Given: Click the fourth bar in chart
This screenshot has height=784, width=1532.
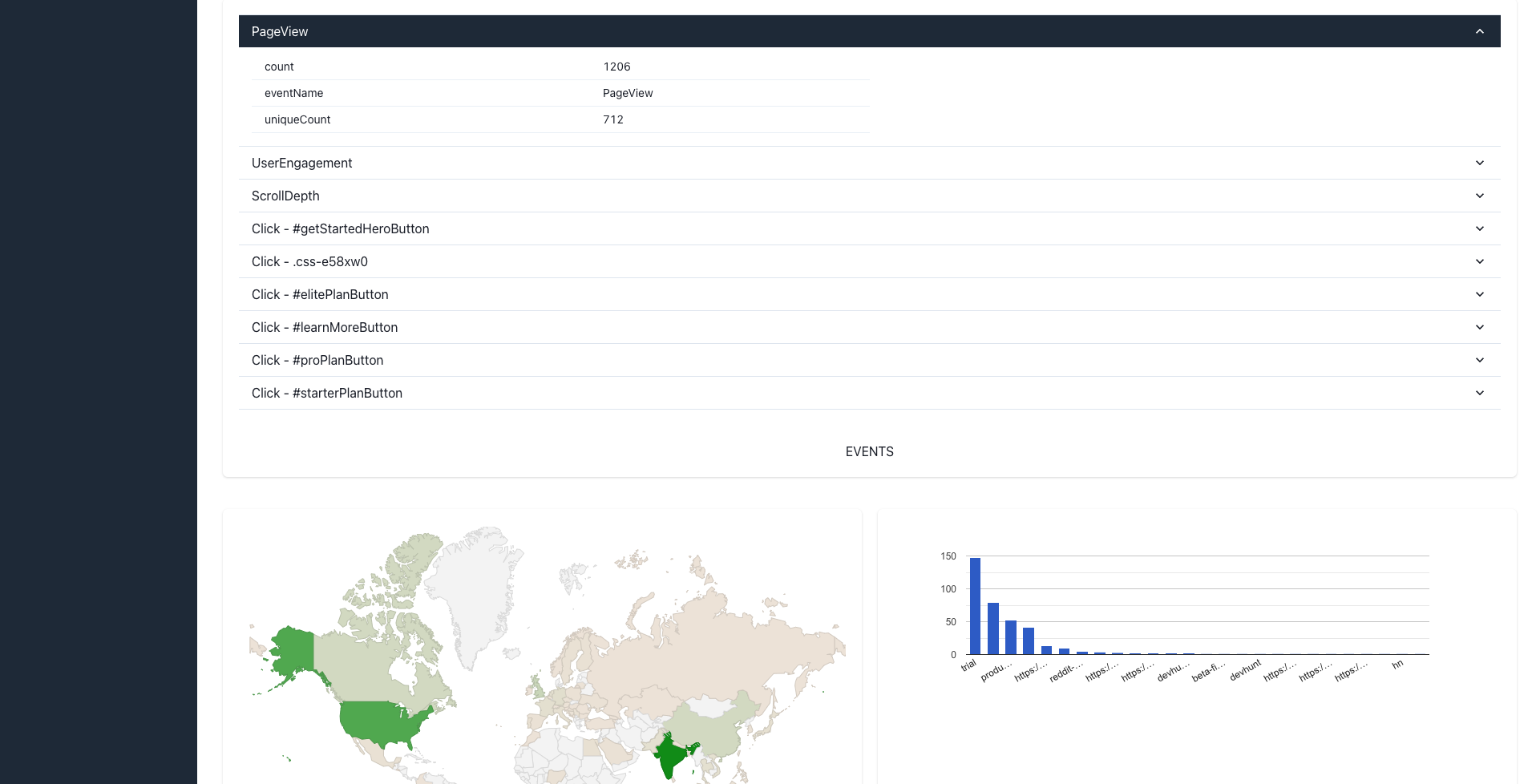Looking at the screenshot, I should coord(1029,641).
